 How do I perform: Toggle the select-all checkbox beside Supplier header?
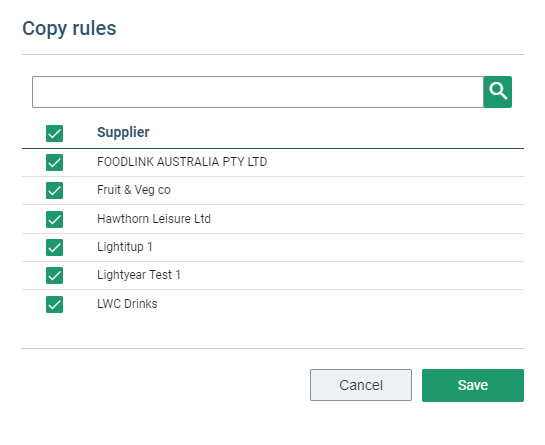click(55, 134)
